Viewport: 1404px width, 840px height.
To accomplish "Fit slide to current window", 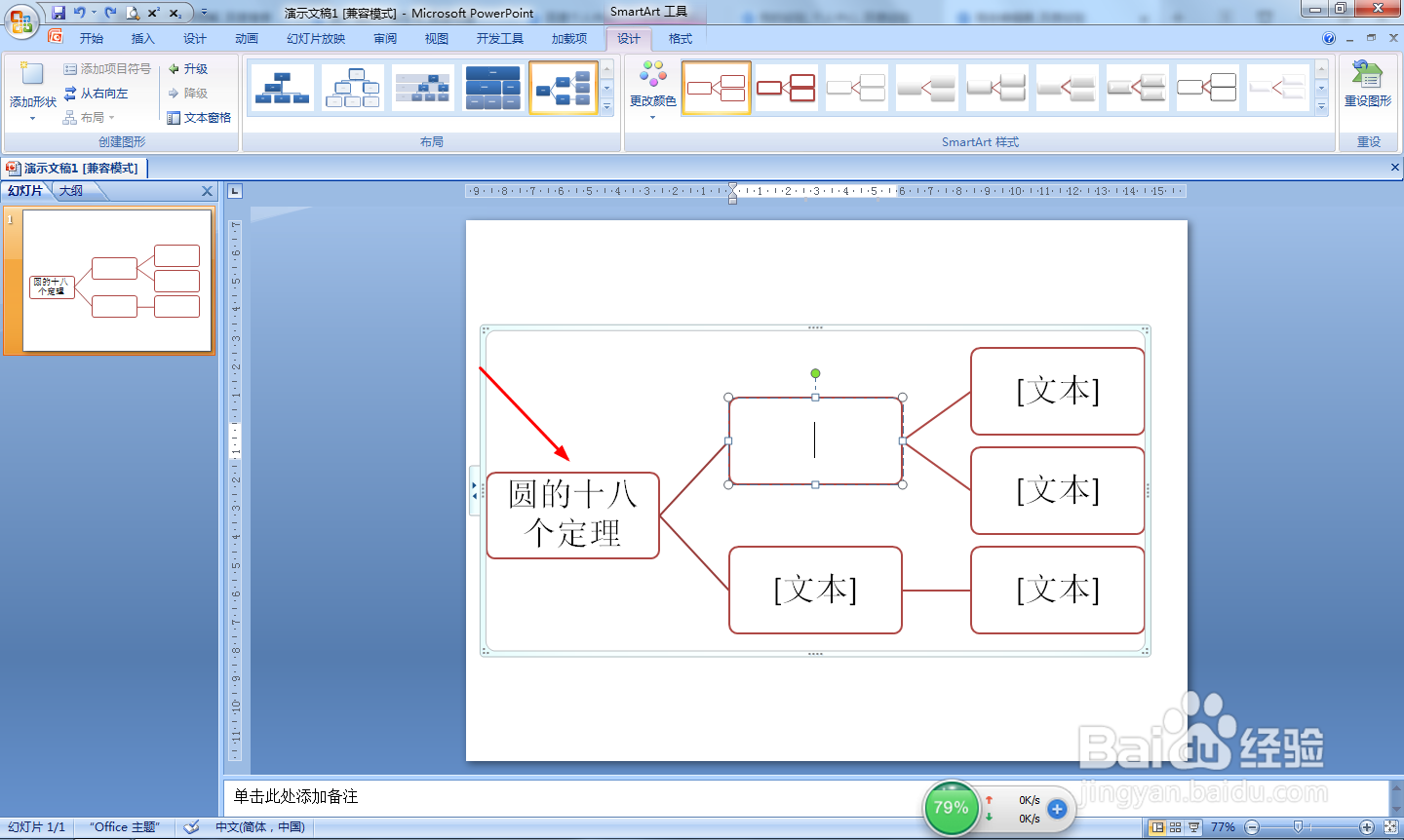I will (x=1390, y=827).
